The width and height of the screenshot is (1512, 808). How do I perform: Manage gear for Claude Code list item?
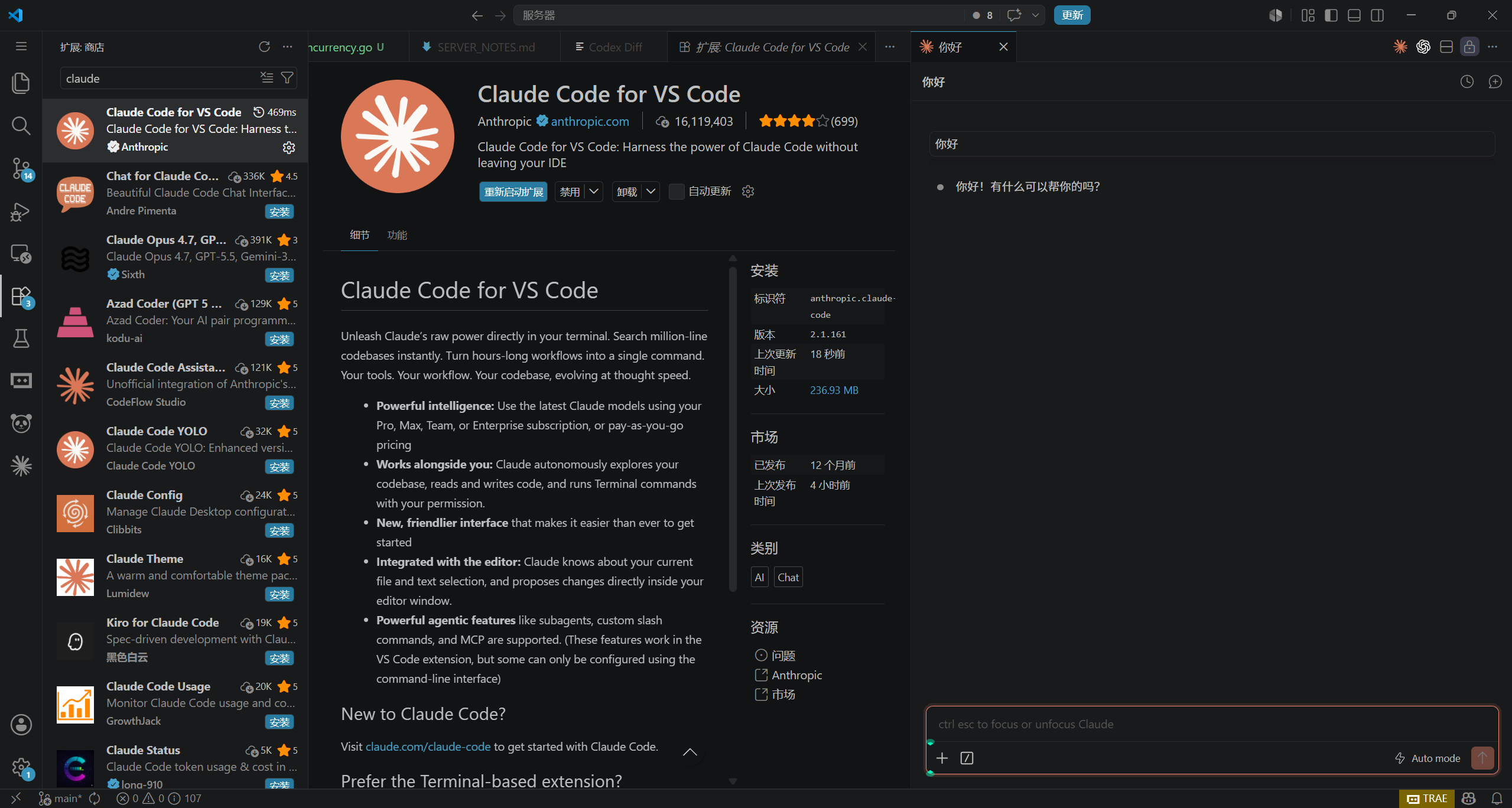(288, 147)
